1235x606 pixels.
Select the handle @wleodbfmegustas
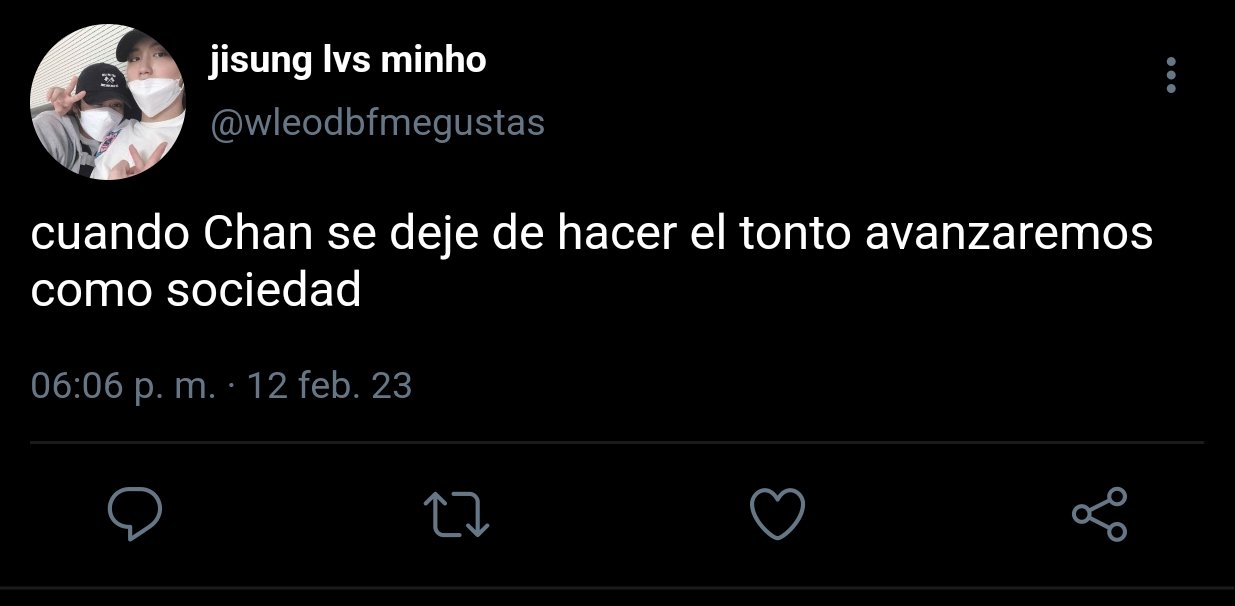(x=377, y=123)
